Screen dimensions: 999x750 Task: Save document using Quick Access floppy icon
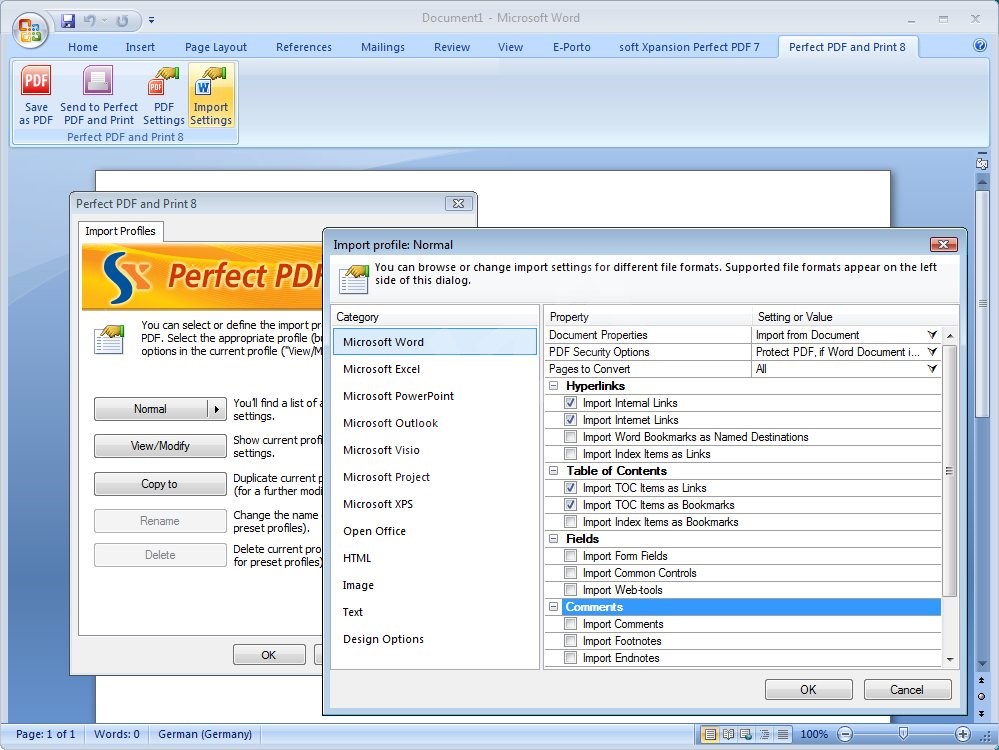coord(68,20)
